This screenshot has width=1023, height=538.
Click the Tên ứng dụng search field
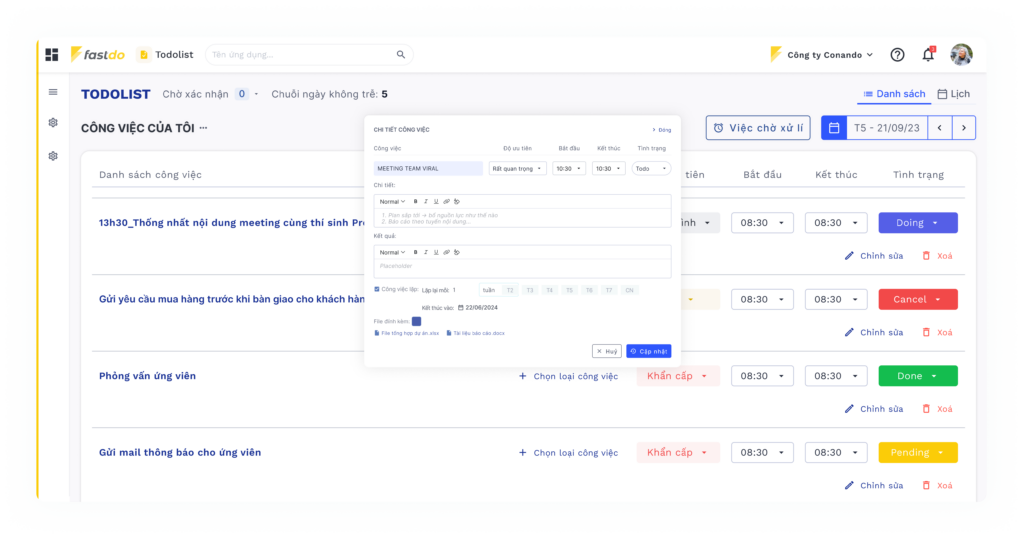(x=300, y=55)
